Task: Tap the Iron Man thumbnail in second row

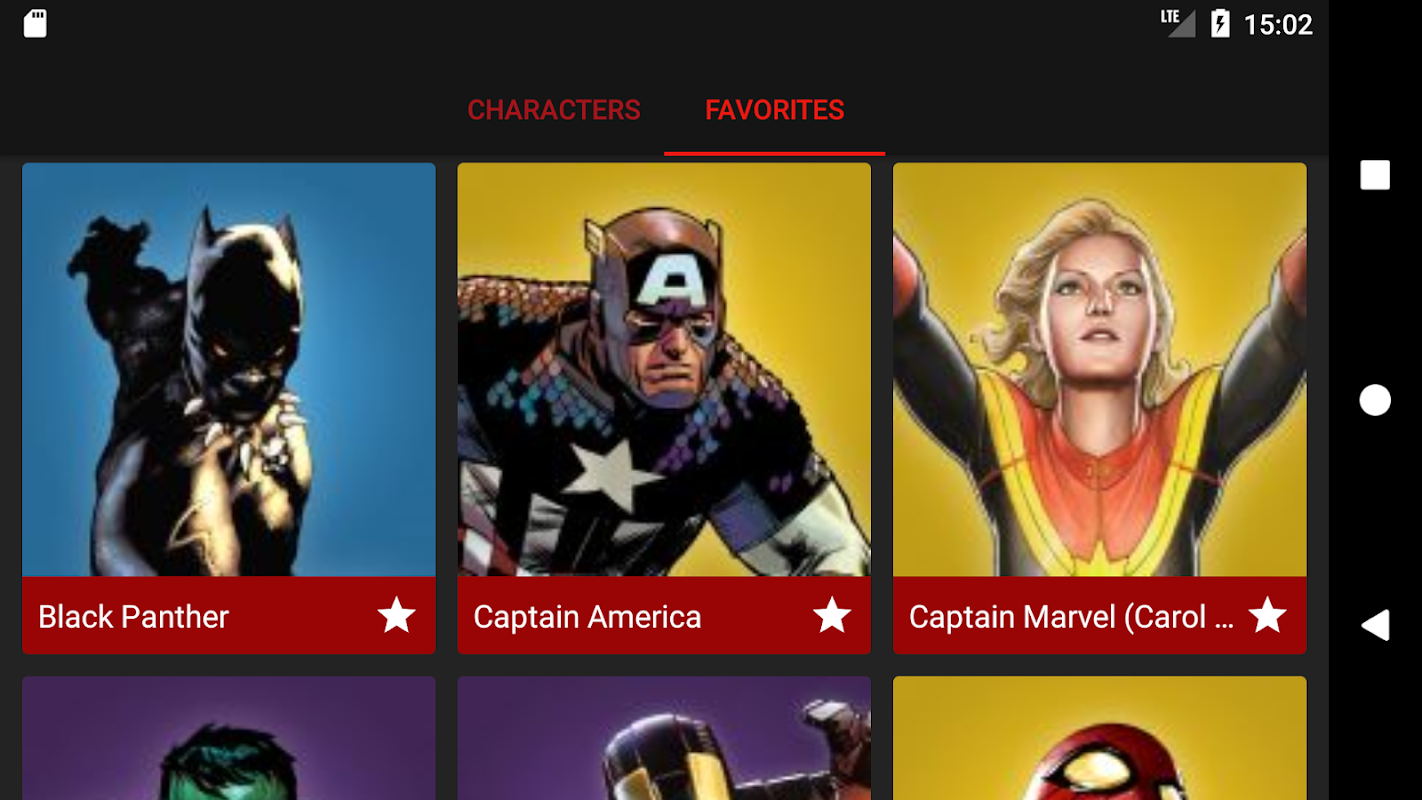Action: (664, 738)
